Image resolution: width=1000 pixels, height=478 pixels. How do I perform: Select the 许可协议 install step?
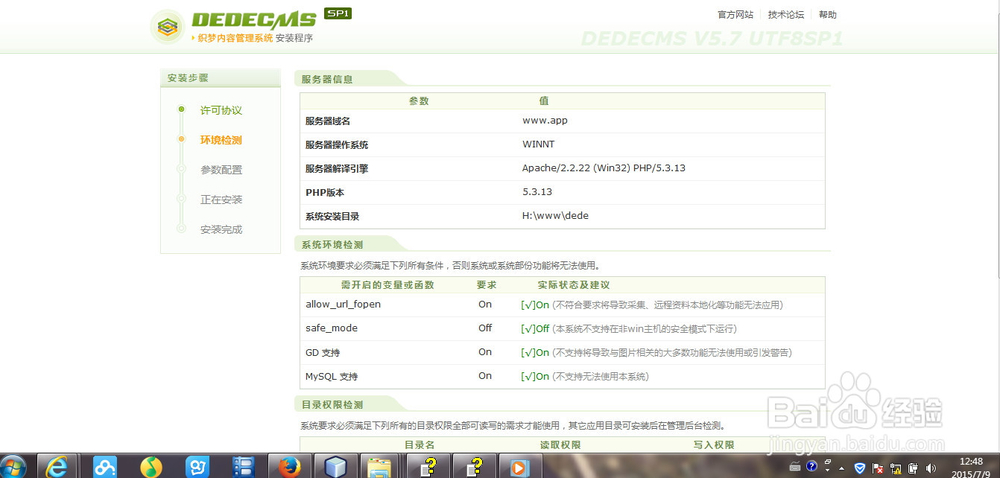[x=221, y=110]
